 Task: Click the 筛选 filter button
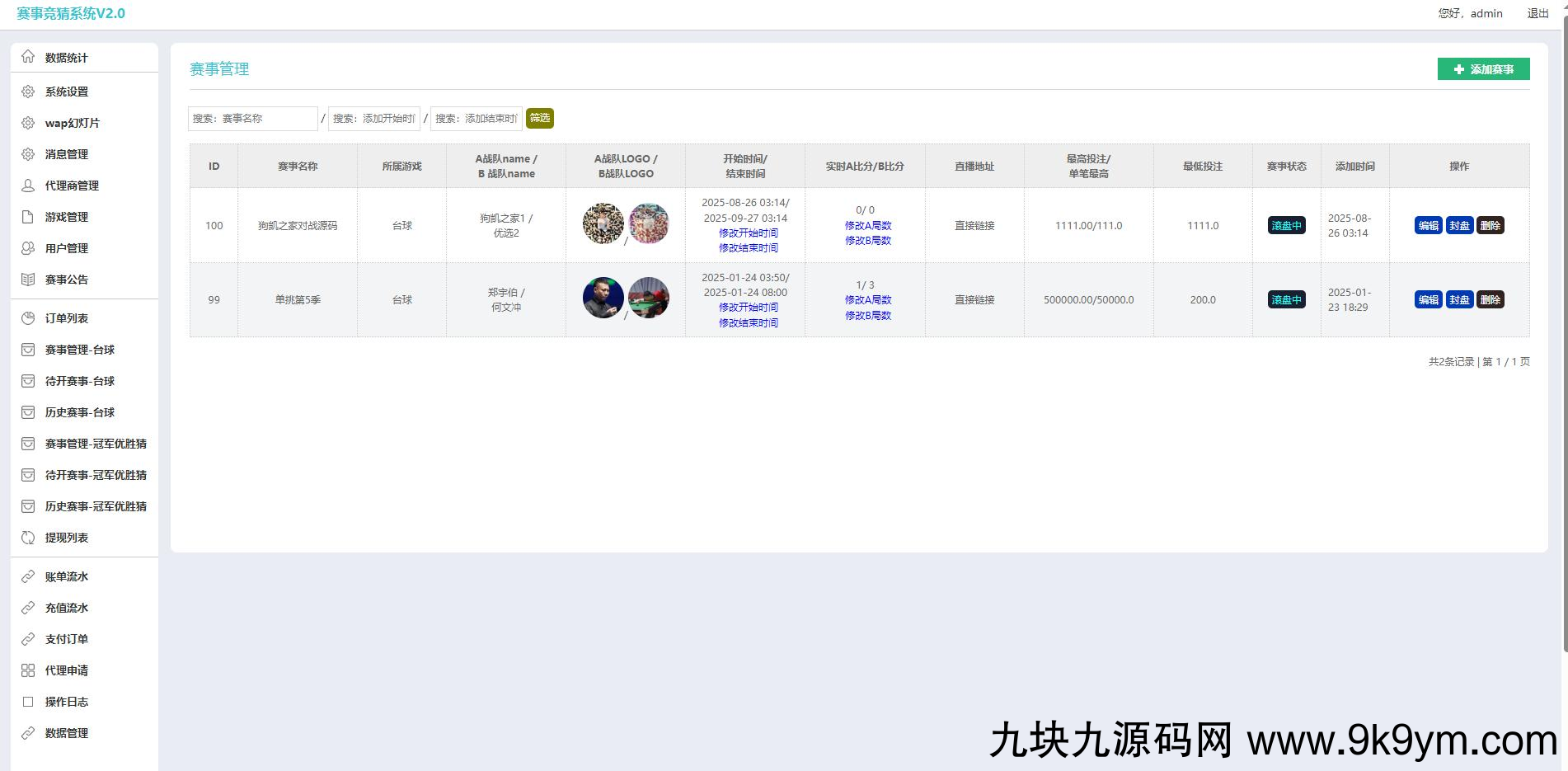540,118
